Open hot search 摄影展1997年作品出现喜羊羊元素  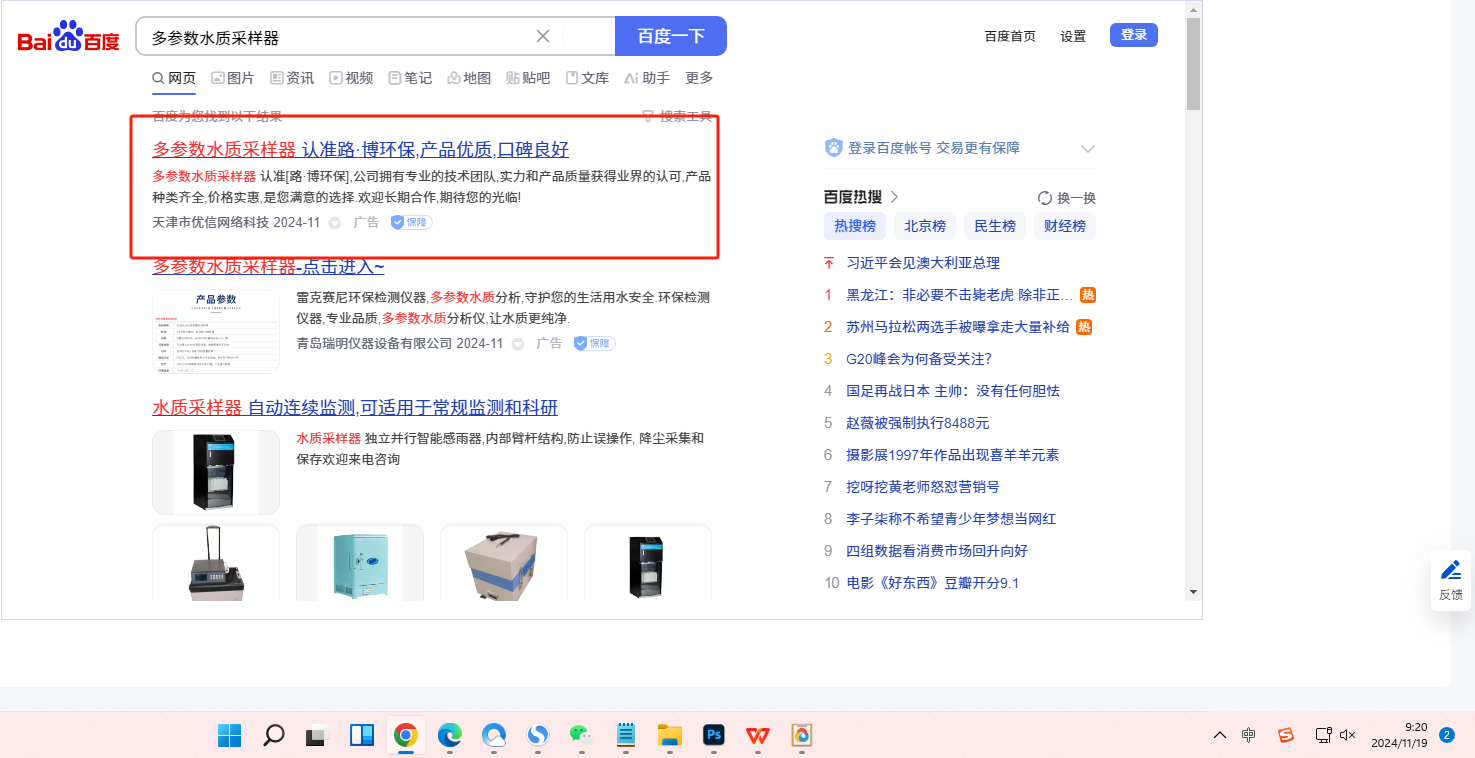point(953,455)
